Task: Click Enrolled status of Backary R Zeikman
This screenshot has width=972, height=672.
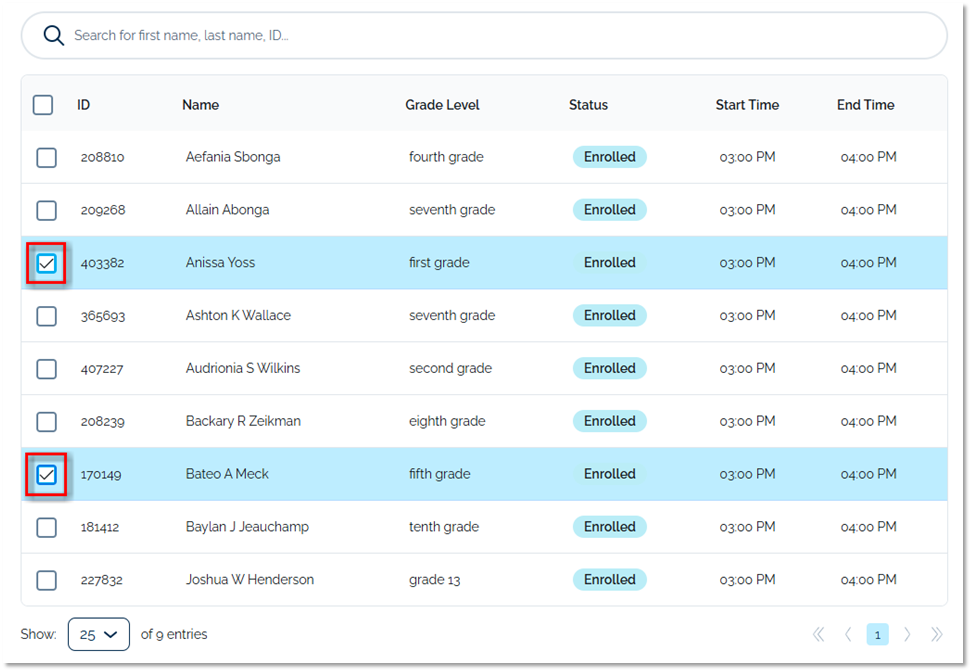Action: pyautogui.click(x=609, y=421)
